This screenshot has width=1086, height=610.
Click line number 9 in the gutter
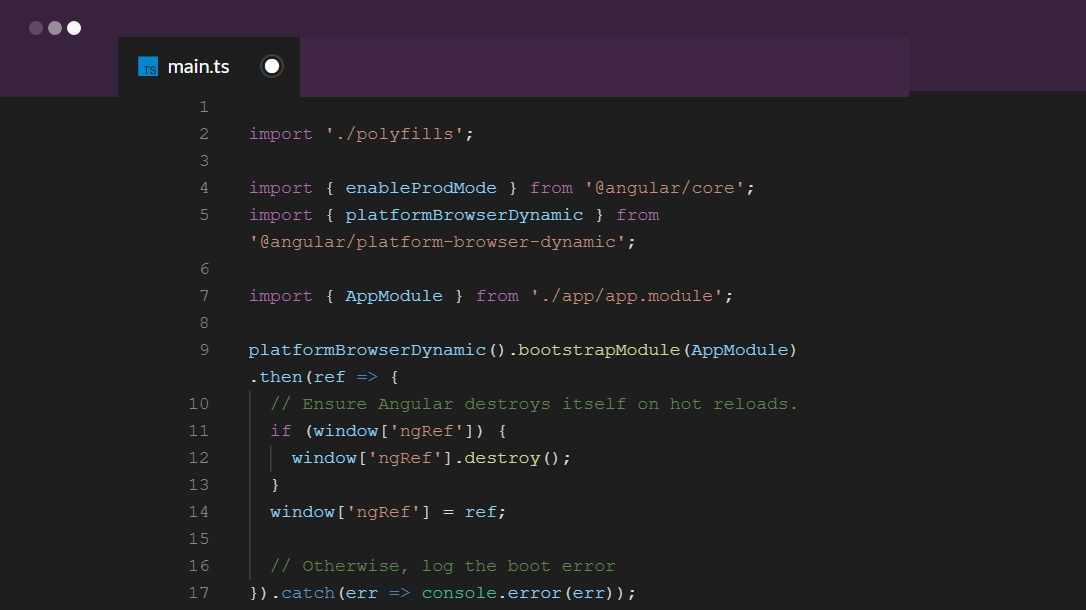(x=204, y=350)
